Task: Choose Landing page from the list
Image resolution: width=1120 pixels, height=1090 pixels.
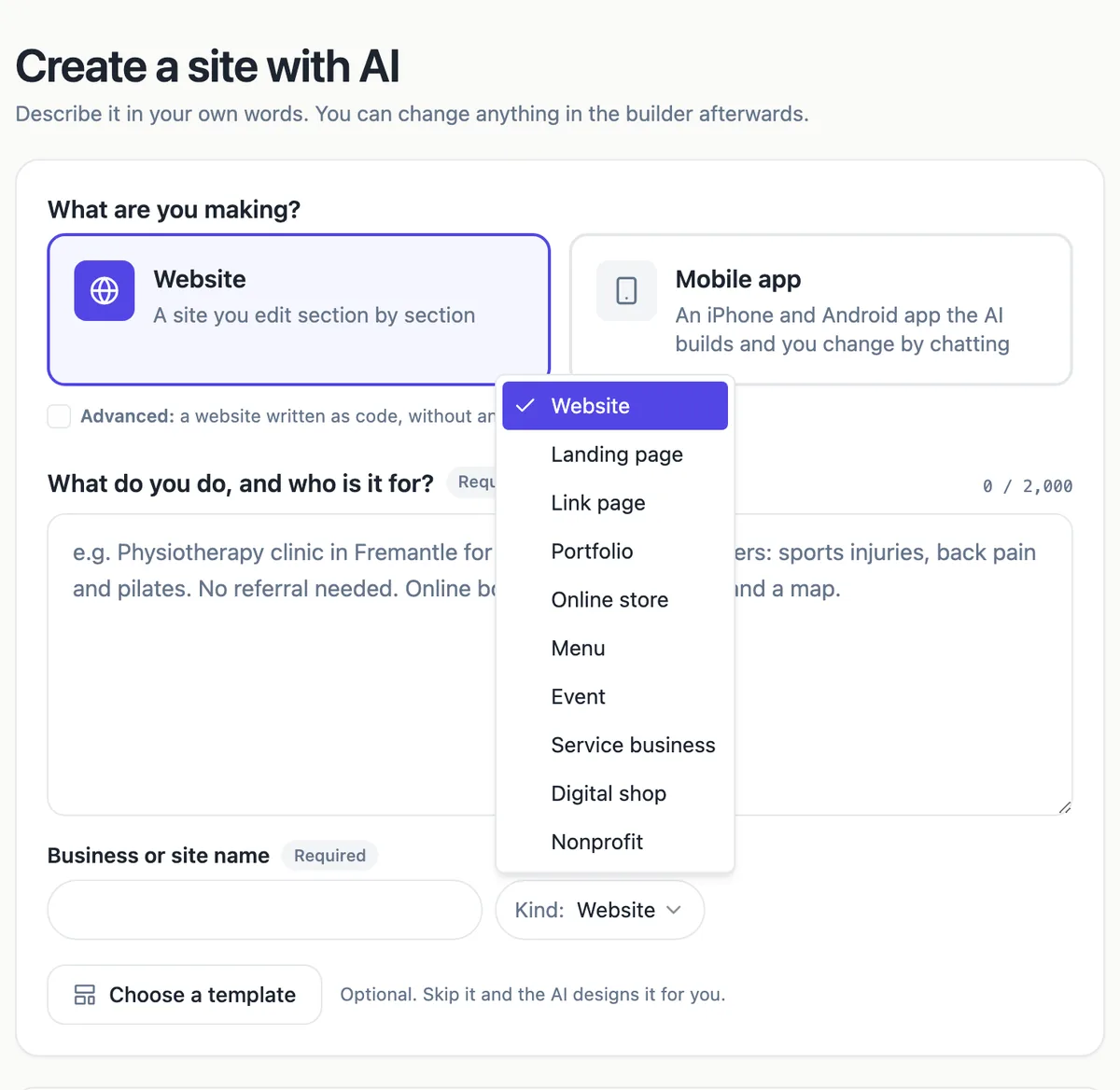Action: coord(615,454)
